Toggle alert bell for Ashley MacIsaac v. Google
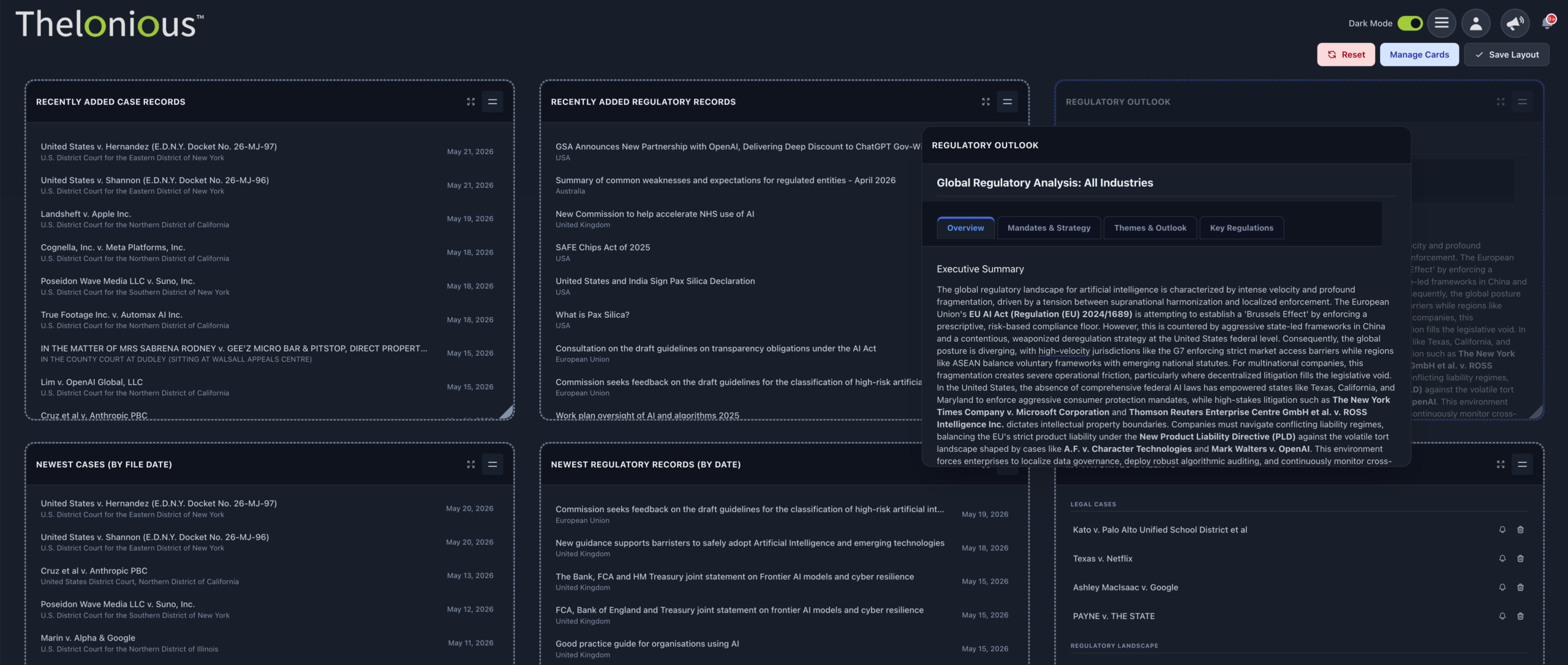The width and height of the screenshot is (1568, 665). pos(1502,587)
